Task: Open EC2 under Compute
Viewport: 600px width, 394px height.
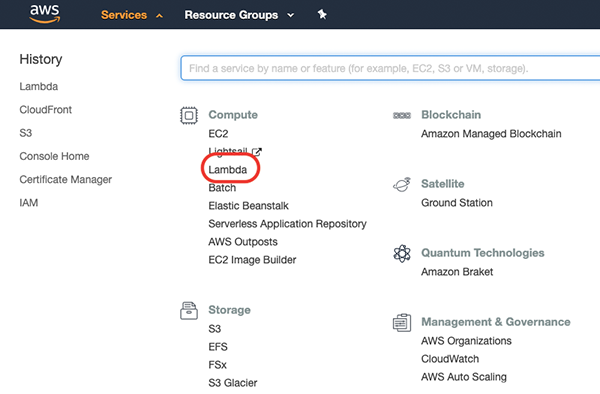Action: point(218,134)
